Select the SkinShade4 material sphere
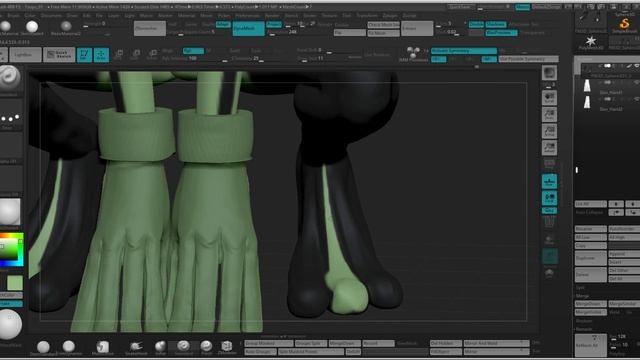Image resolution: width=640 pixels, height=360 pixels. [x=32, y=28]
